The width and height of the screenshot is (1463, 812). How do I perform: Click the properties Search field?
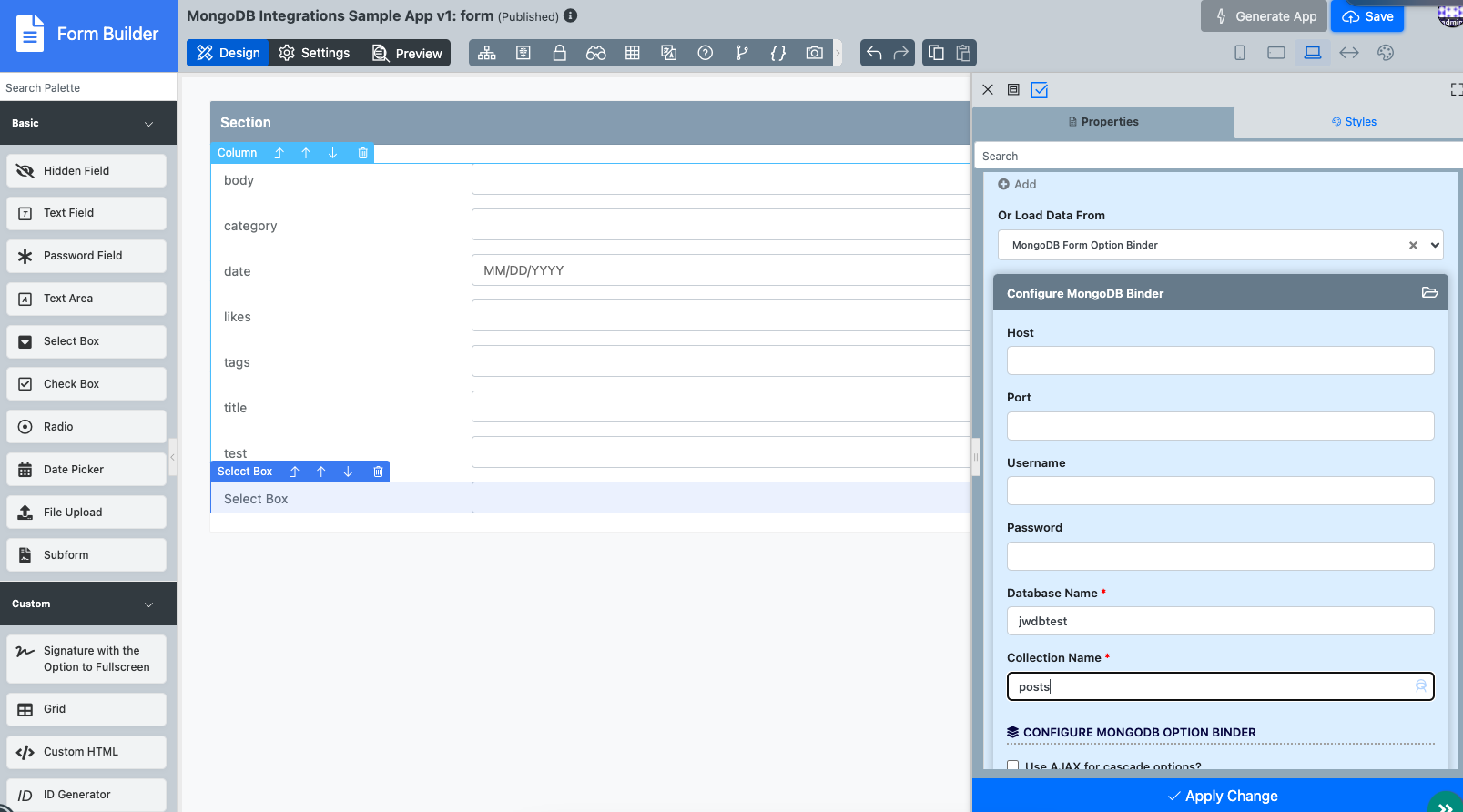point(1218,156)
